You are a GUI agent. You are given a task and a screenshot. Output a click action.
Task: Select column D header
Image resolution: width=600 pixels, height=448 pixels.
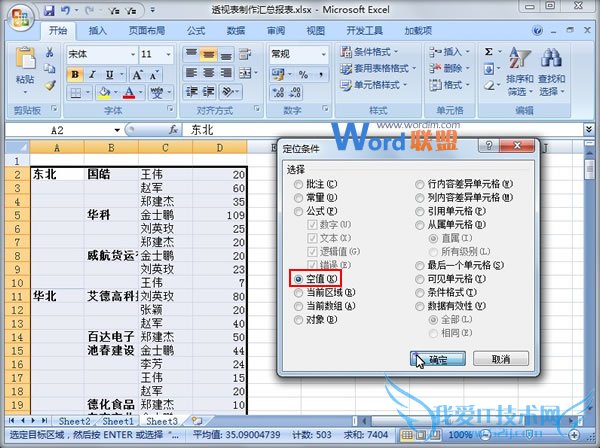pyautogui.click(x=220, y=148)
